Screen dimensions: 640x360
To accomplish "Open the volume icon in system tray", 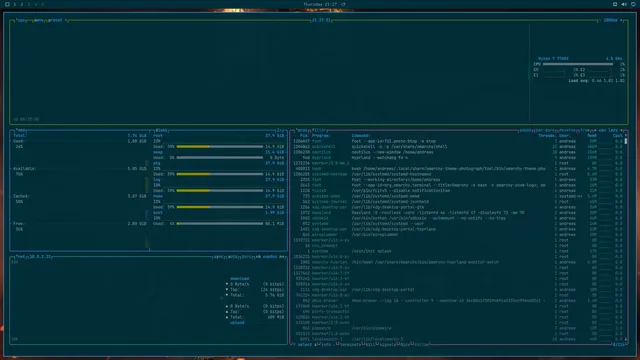I will click(624, 4).
